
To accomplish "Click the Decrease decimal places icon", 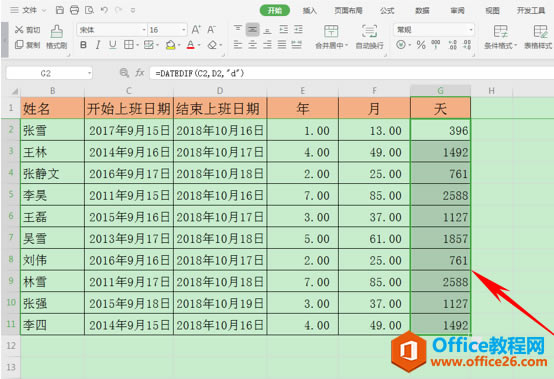I will [x=467, y=45].
